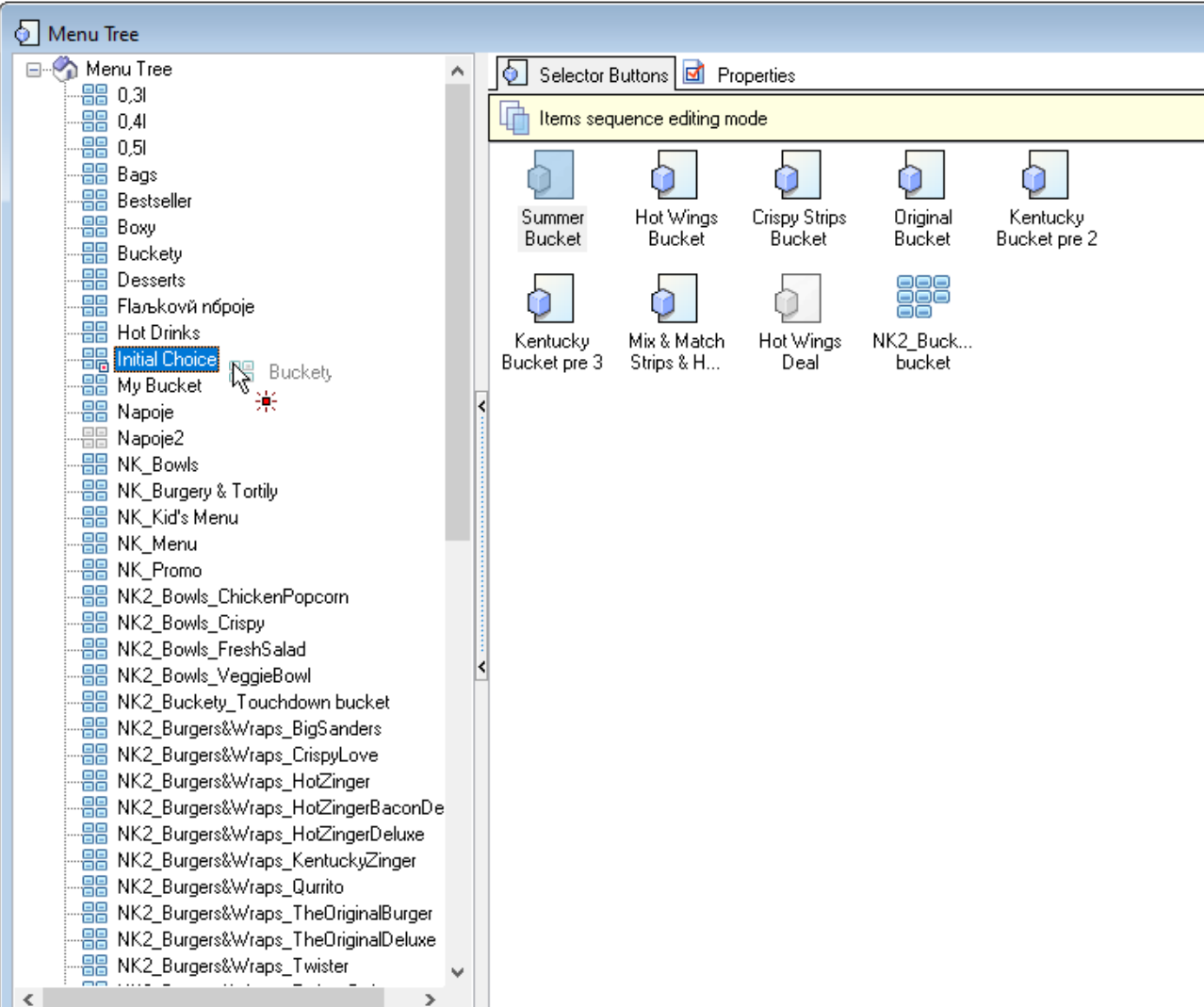This screenshot has height=1007, width=1204.
Task: Select the Initial Choice tree item
Action: 167,359
